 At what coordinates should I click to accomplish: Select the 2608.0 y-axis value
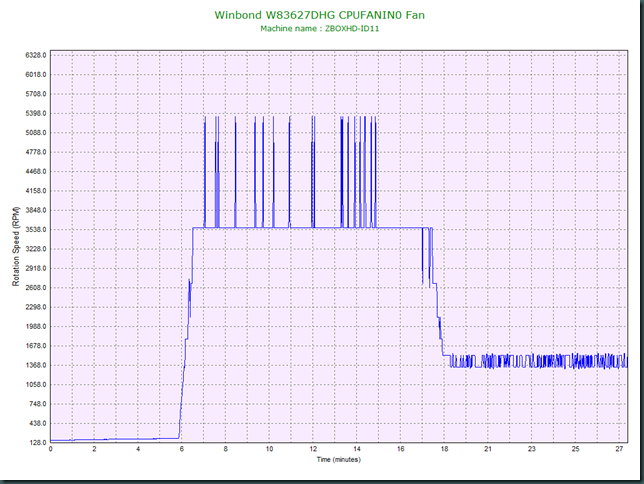[36, 288]
